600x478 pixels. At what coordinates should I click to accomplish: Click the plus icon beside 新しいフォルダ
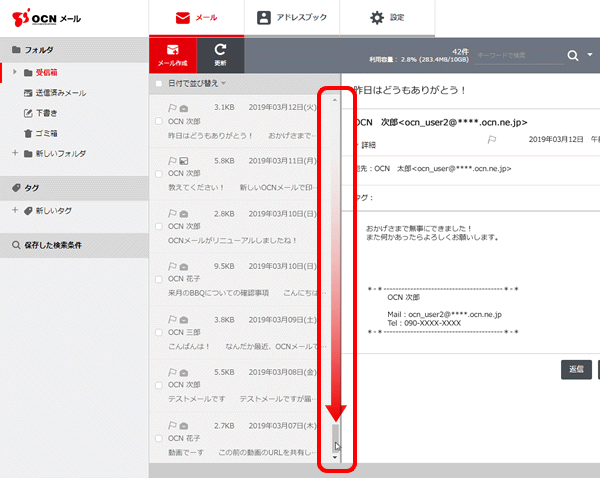[x=15, y=153]
